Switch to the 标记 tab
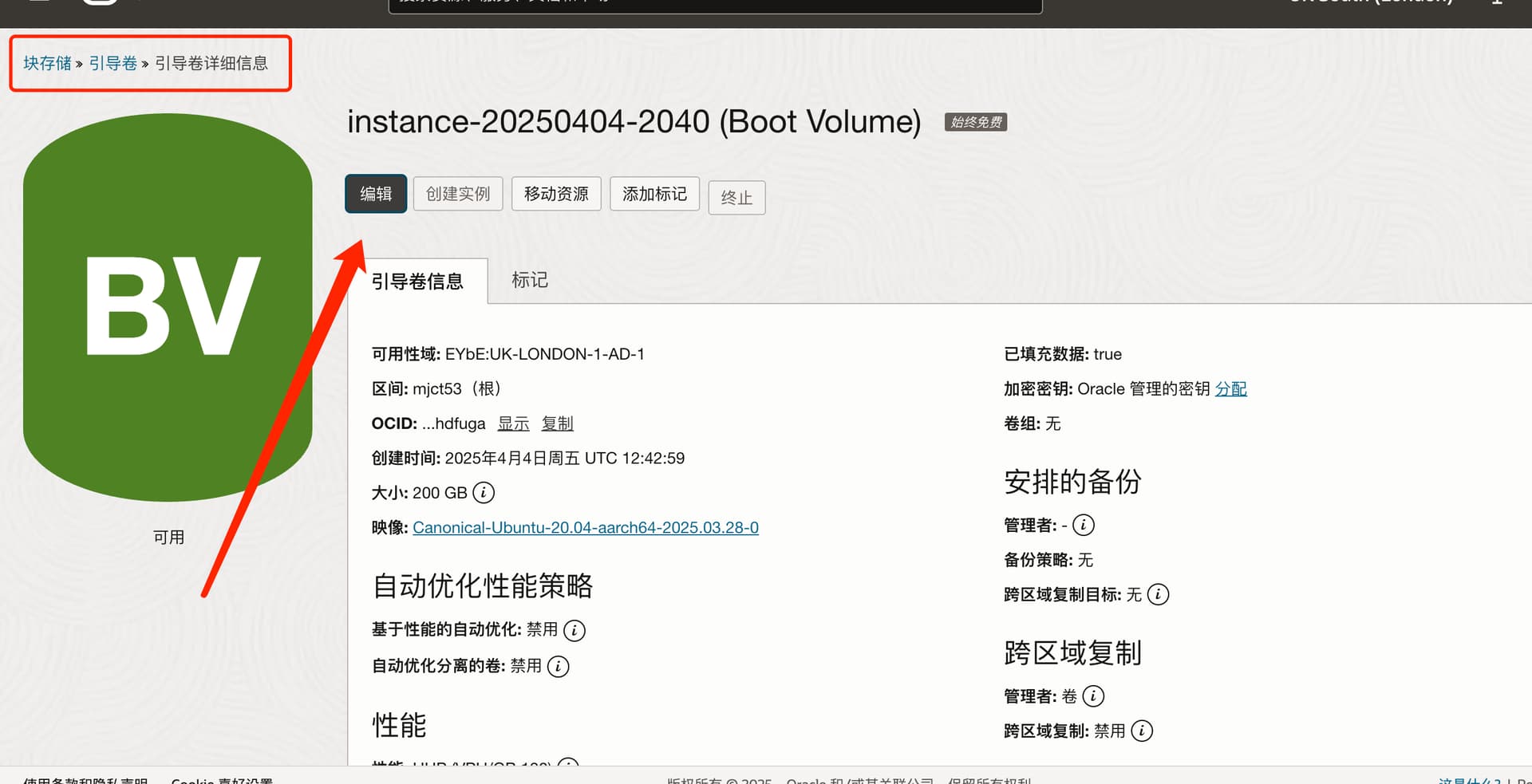The image size is (1532, 784). [x=530, y=280]
